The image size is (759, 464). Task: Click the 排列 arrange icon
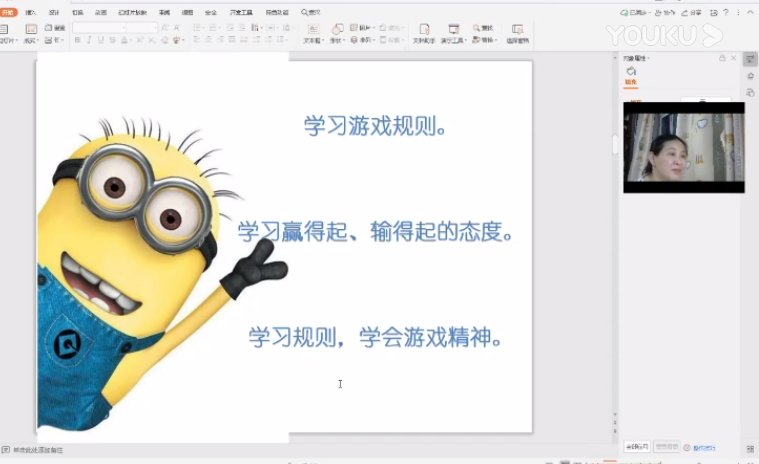(x=354, y=40)
